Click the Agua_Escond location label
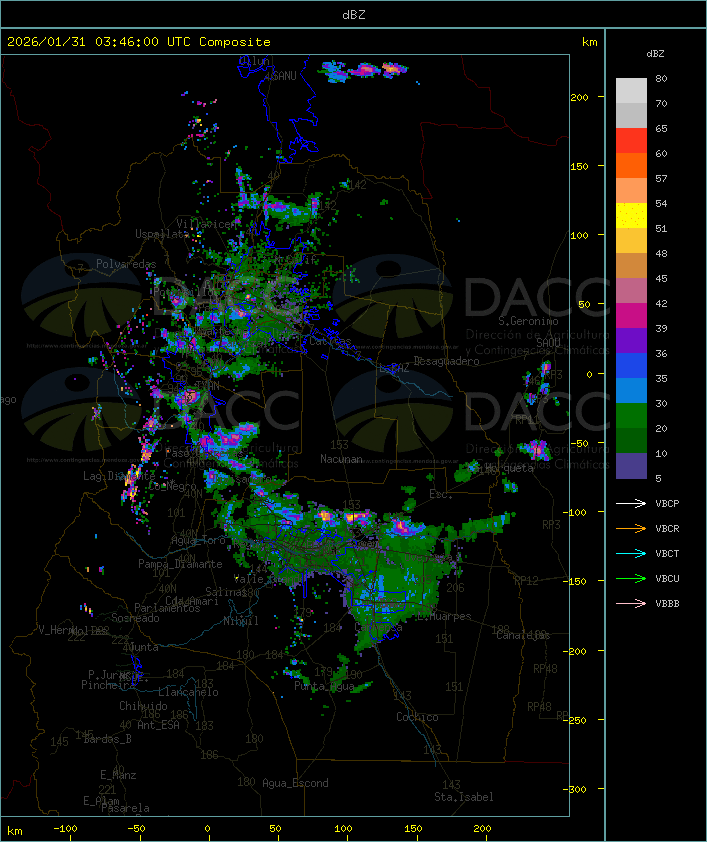This screenshot has width=707, height=842. [295, 783]
